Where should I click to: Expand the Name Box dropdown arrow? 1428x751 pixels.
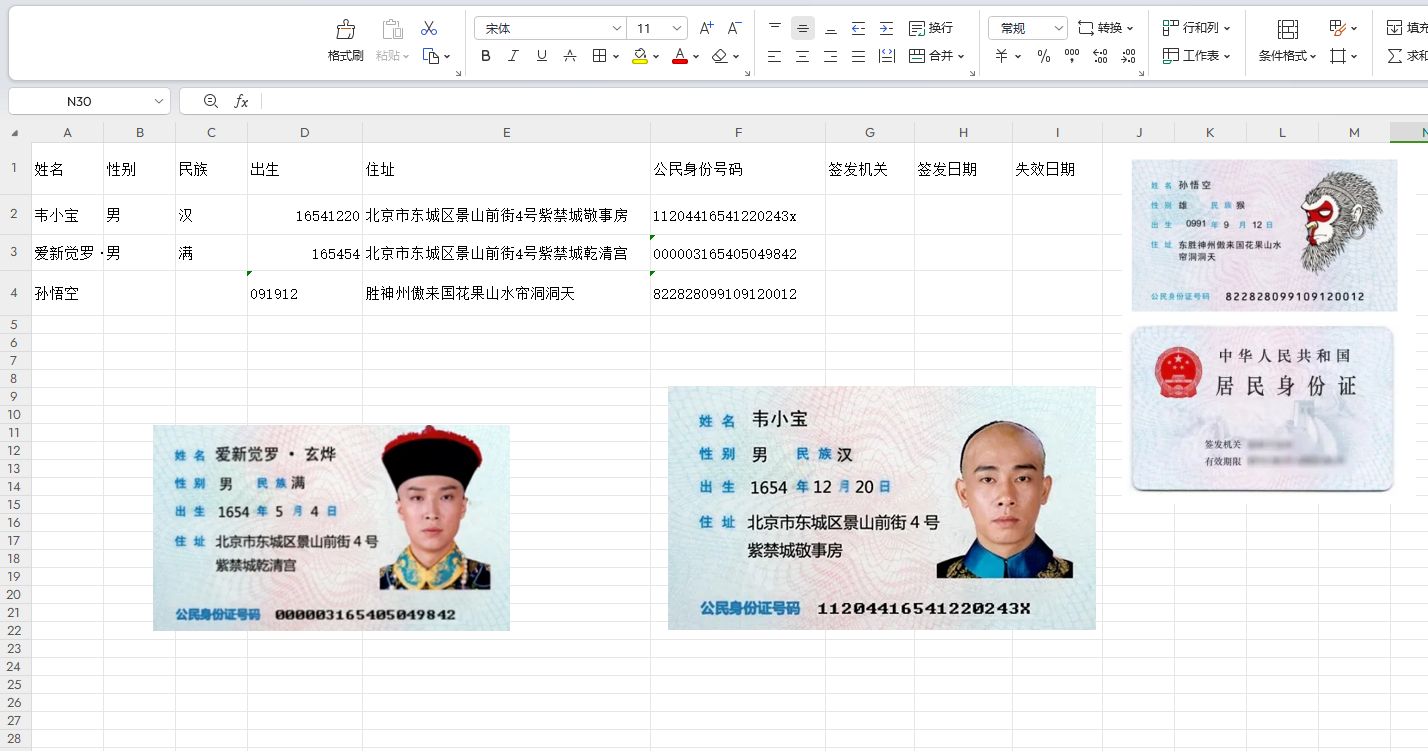(159, 101)
